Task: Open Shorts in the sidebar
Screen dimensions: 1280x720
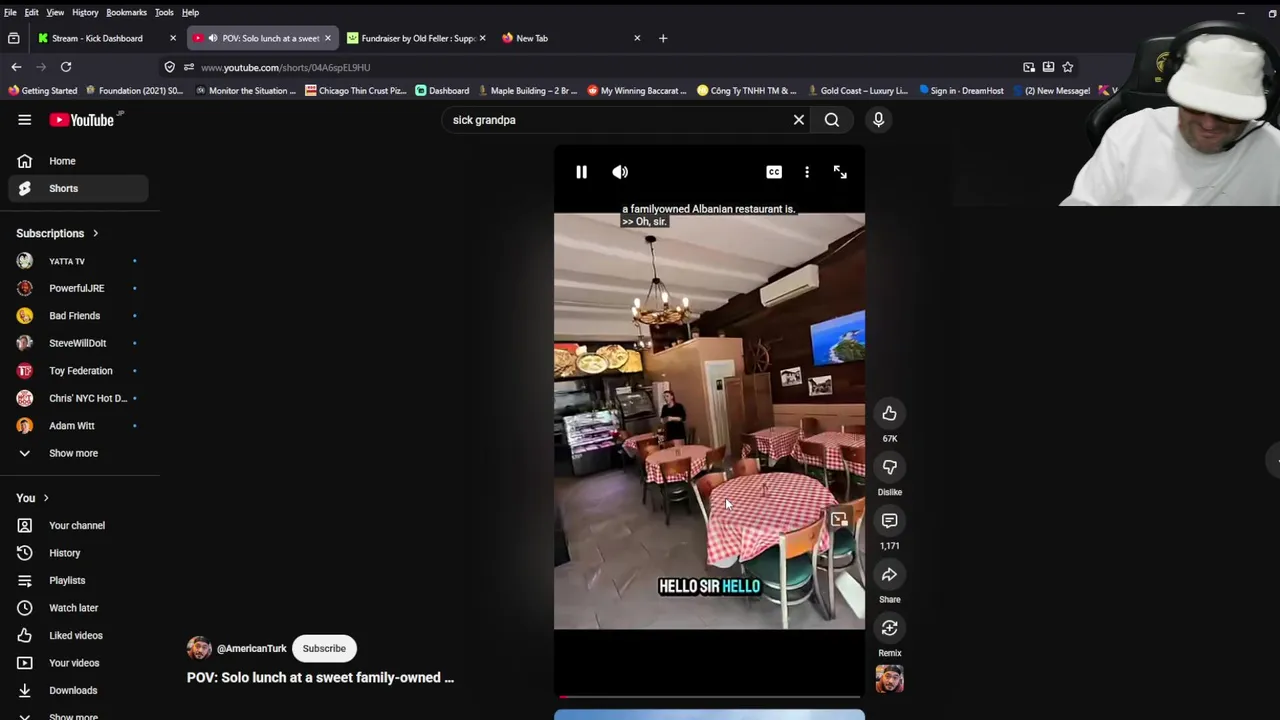Action: tap(78, 188)
